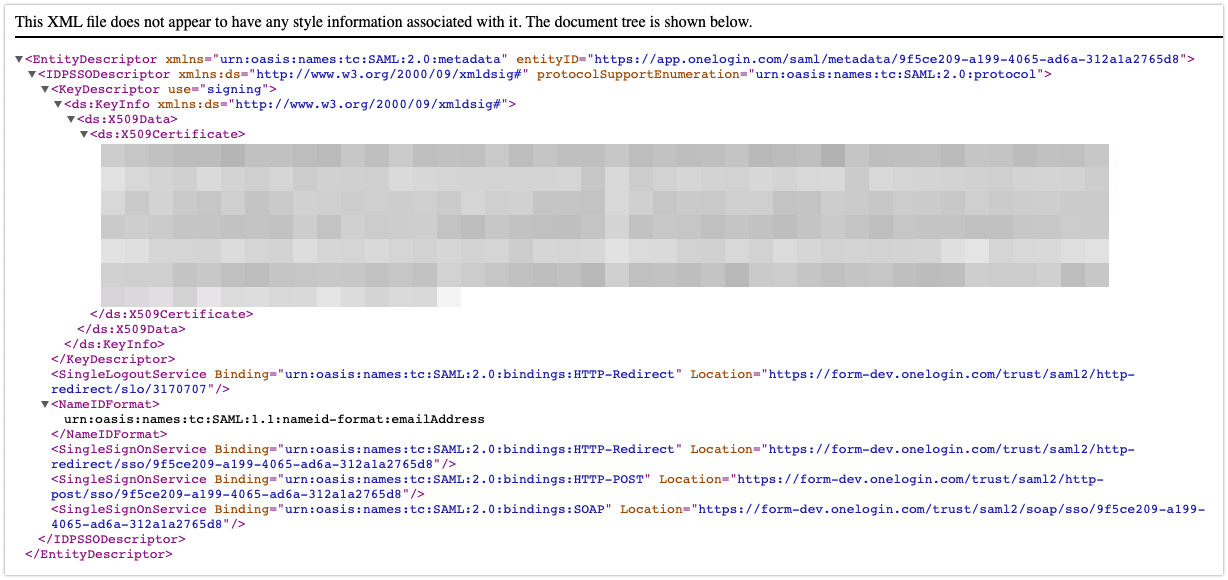The height and width of the screenshot is (580, 1228).
Task: Click the EntityDescriptor xmlns metadata value
Action: point(359,60)
